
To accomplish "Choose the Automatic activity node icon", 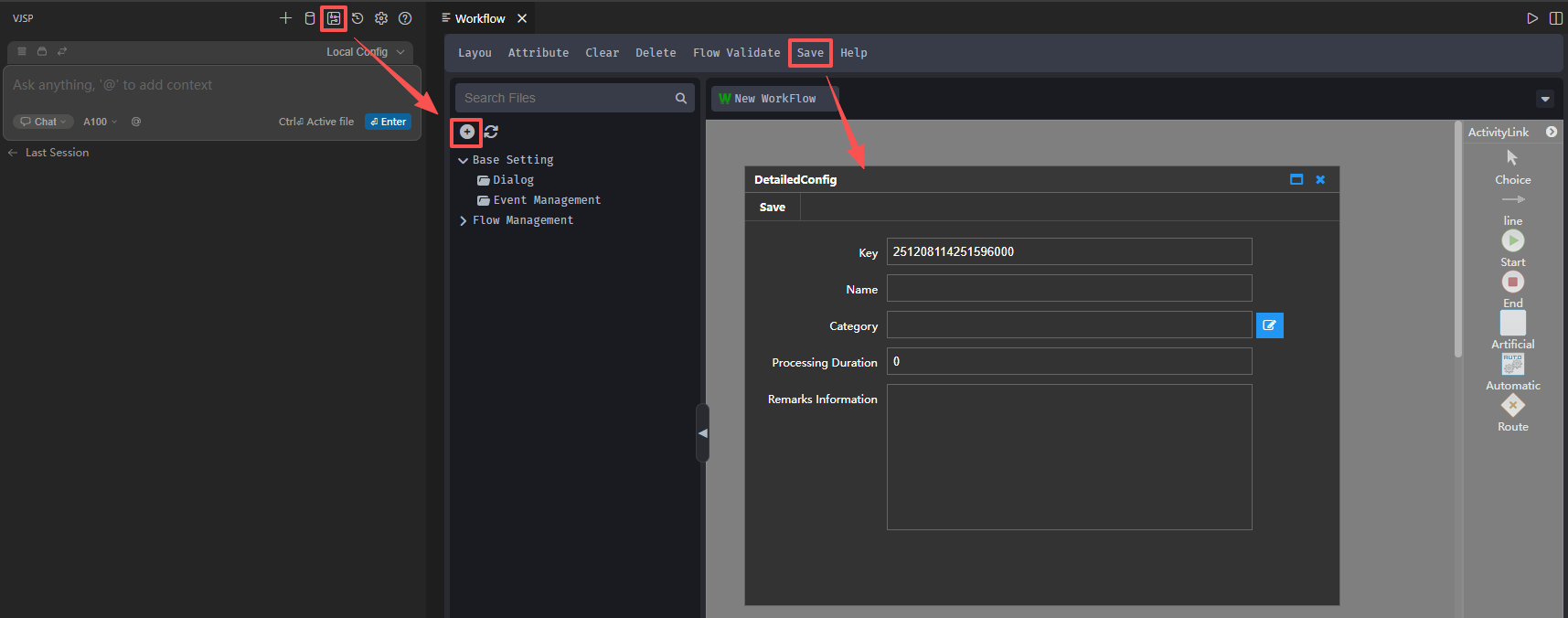I will (x=1512, y=365).
